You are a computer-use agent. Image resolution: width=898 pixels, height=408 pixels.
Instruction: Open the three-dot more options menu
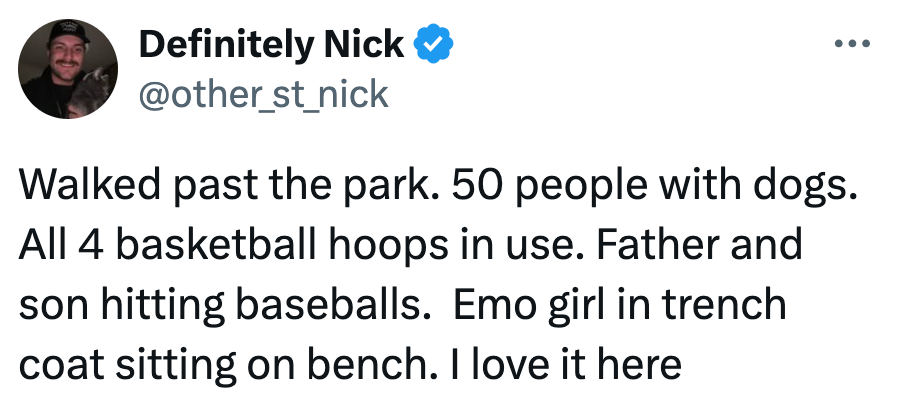click(x=852, y=44)
